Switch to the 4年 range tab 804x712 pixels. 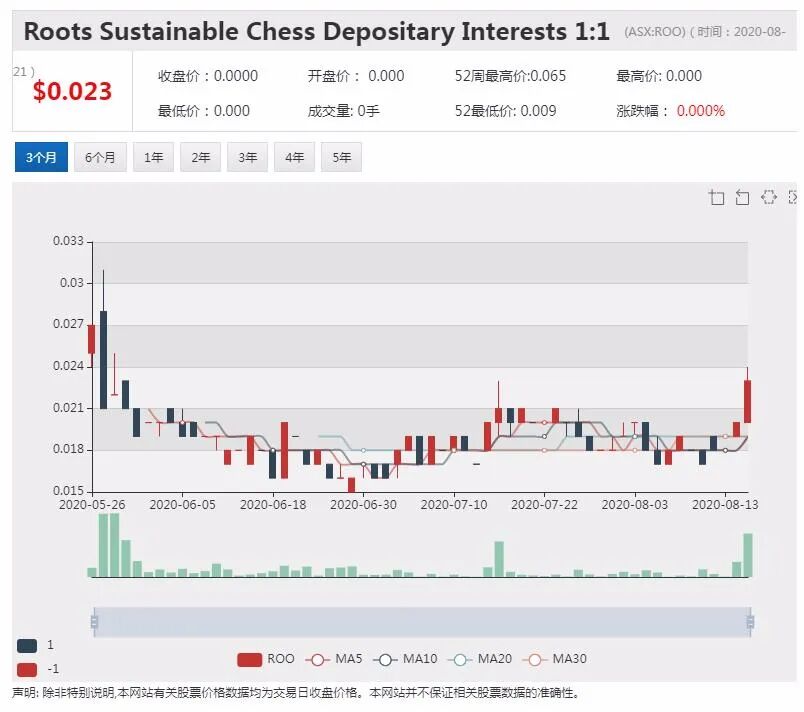[x=294, y=157]
